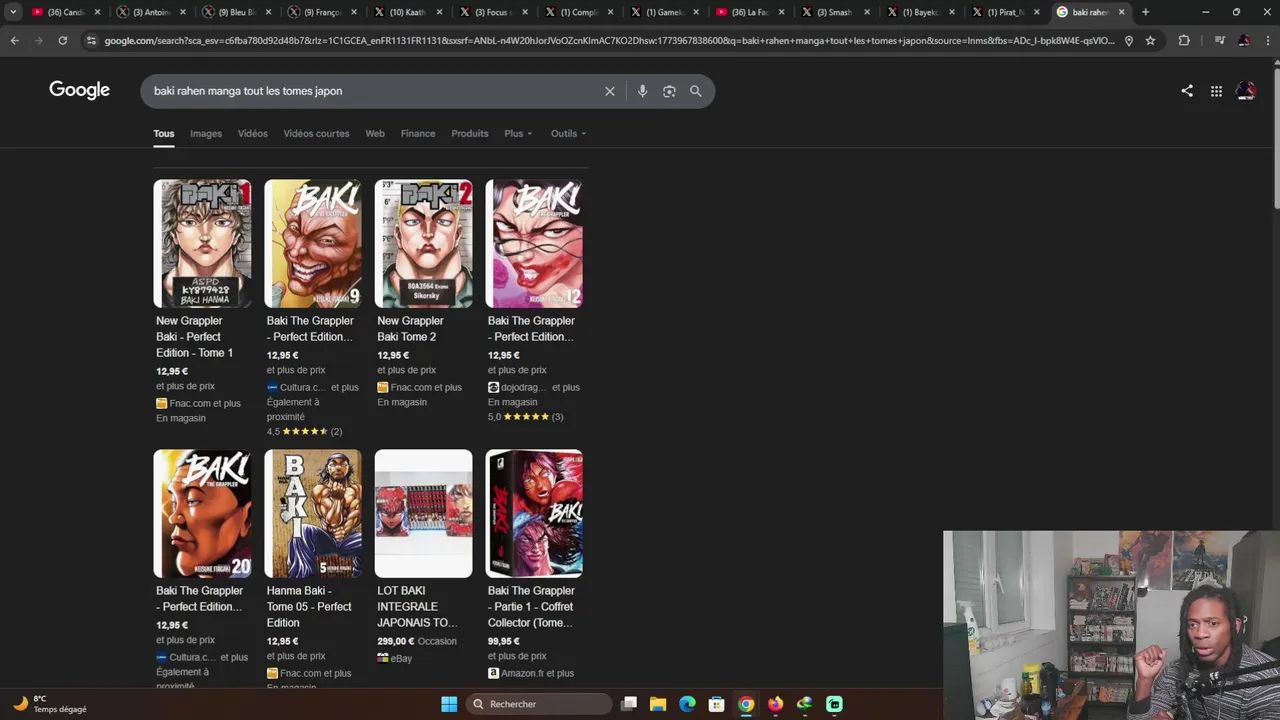The width and height of the screenshot is (1280, 720).
Task: Open Hanma Baki Tome 05 cover
Action: pyautogui.click(x=313, y=514)
